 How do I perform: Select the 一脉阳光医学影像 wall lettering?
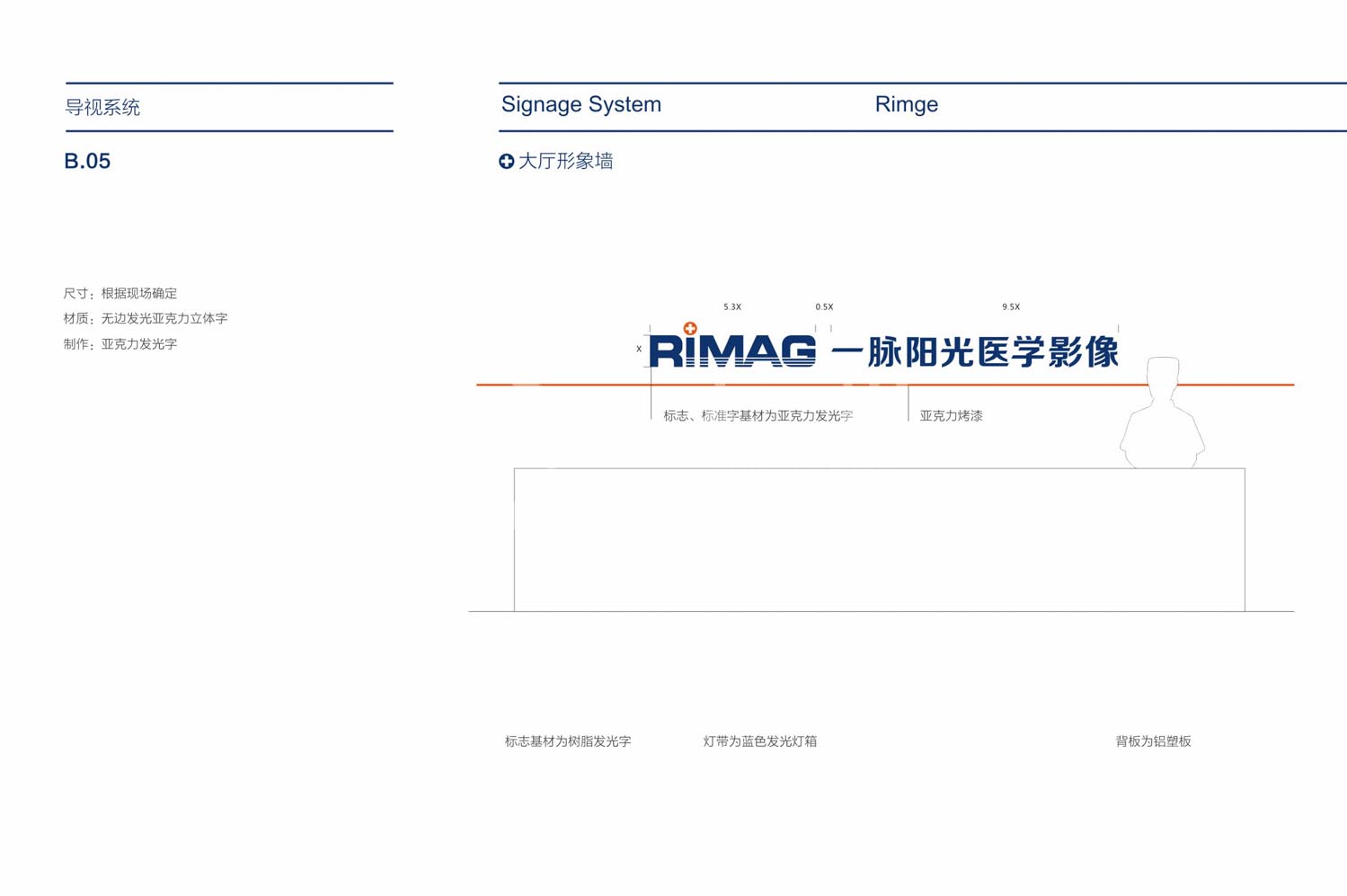[x=975, y=351]
